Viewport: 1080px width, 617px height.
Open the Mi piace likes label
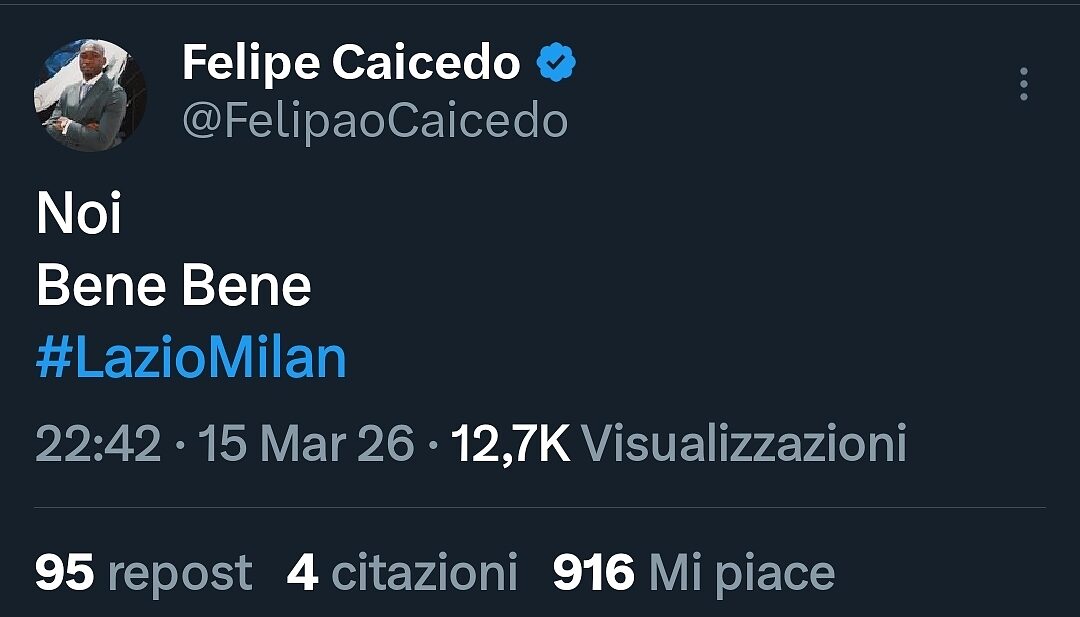point(741,574)
